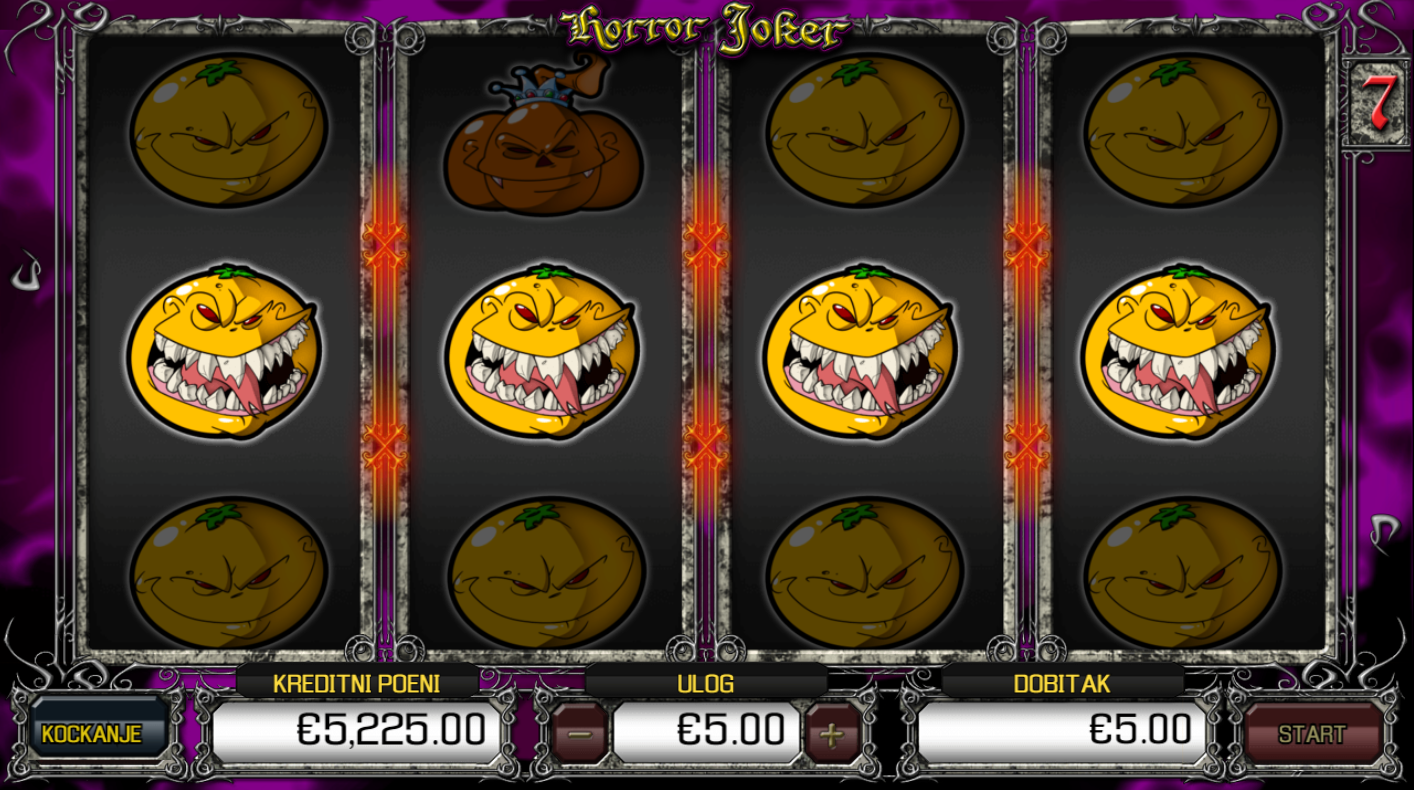The height and width of the screenshot is (790, 1414).
Task: Click the dim orange at bottom of fourth reel
Action: click(1184, 573)
